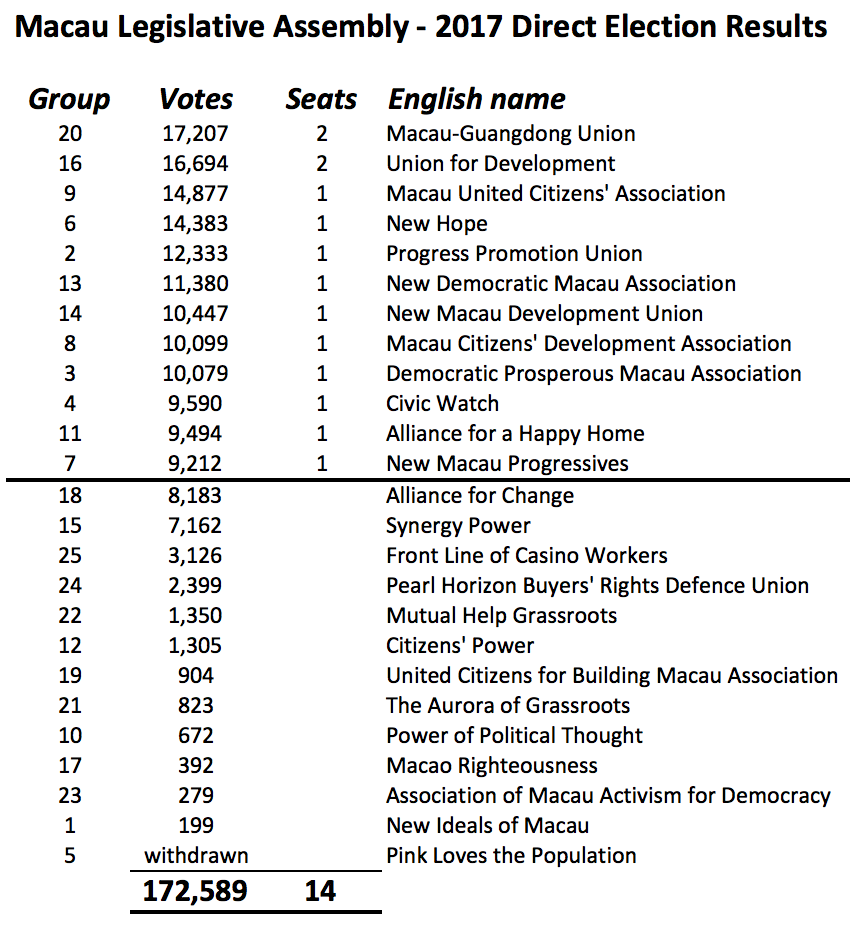This screenshot has width=858, height=934.
Task: Select the total seats 14 cell
Action: click(x=321, y=891)
